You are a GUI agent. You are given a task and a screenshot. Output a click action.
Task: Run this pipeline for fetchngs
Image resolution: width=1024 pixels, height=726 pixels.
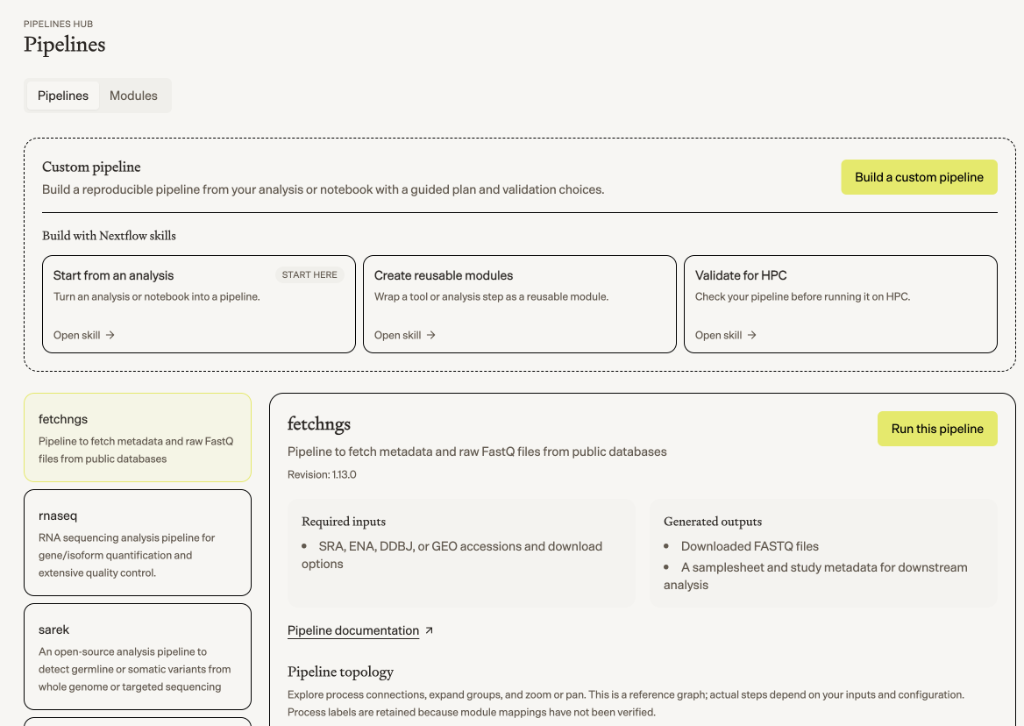[x=937, y=428]
